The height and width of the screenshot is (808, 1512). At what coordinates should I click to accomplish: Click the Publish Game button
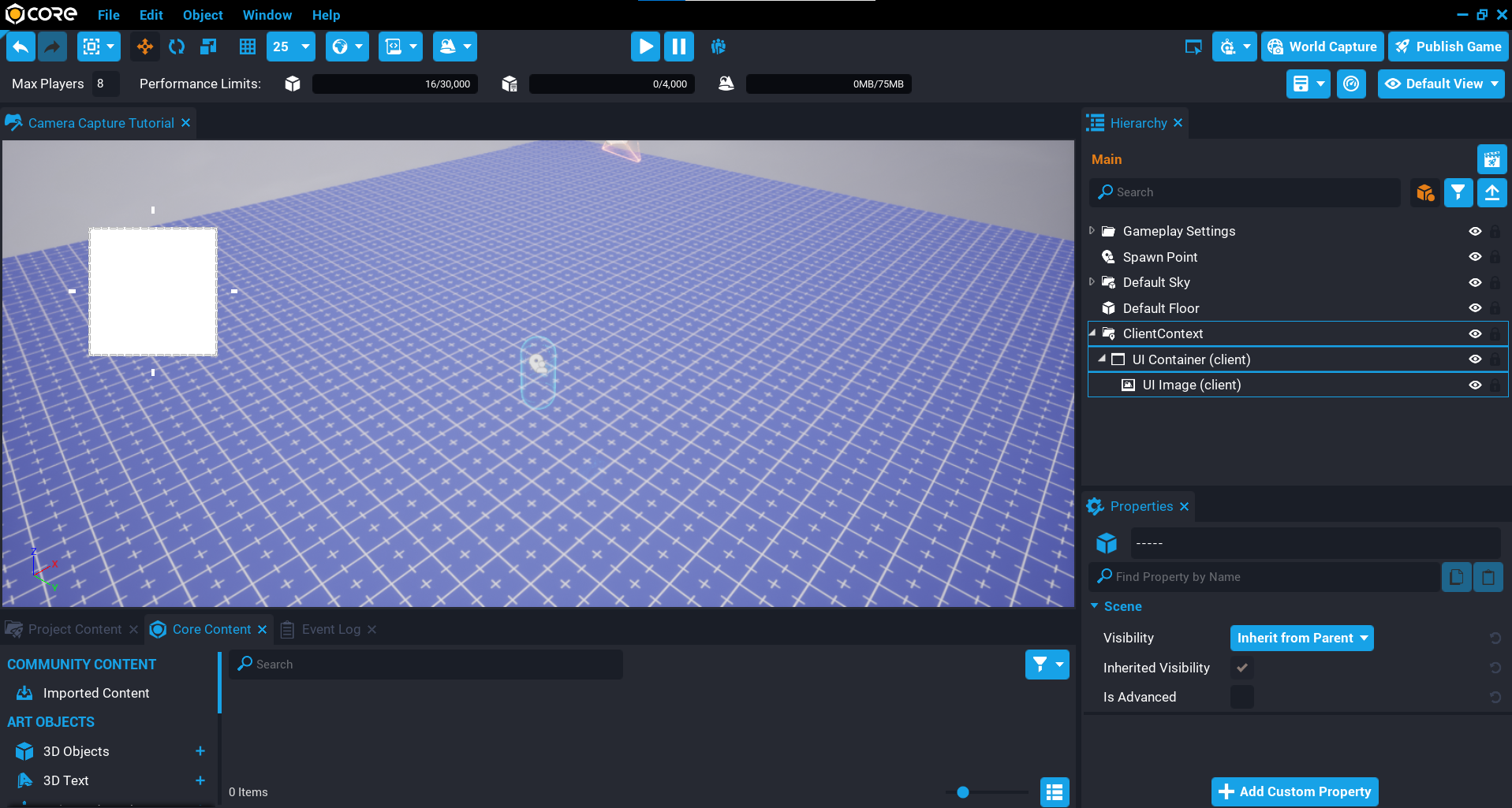[1448, 47]
